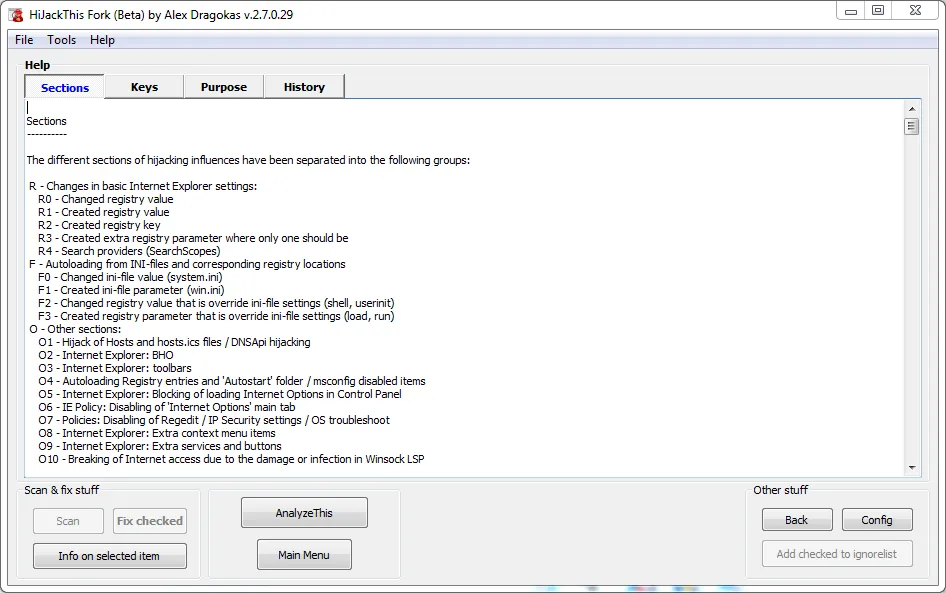
Task: Click the 'F2 - Changed registry value' line
Action: point(216,303)
